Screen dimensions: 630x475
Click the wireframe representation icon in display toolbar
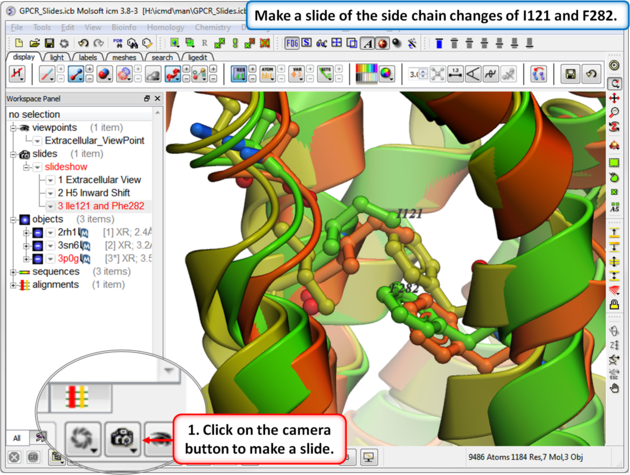[x=48, y=74]
